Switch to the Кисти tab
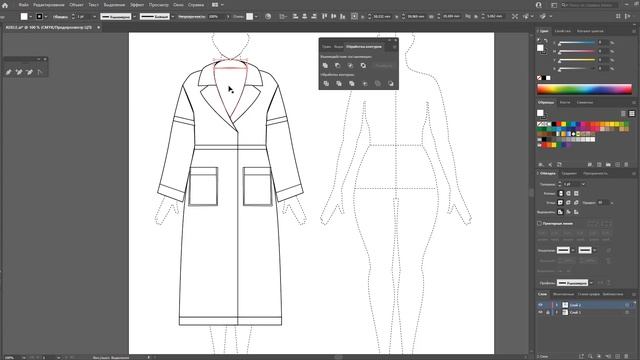640x360 pixels. tap(565, 102)
